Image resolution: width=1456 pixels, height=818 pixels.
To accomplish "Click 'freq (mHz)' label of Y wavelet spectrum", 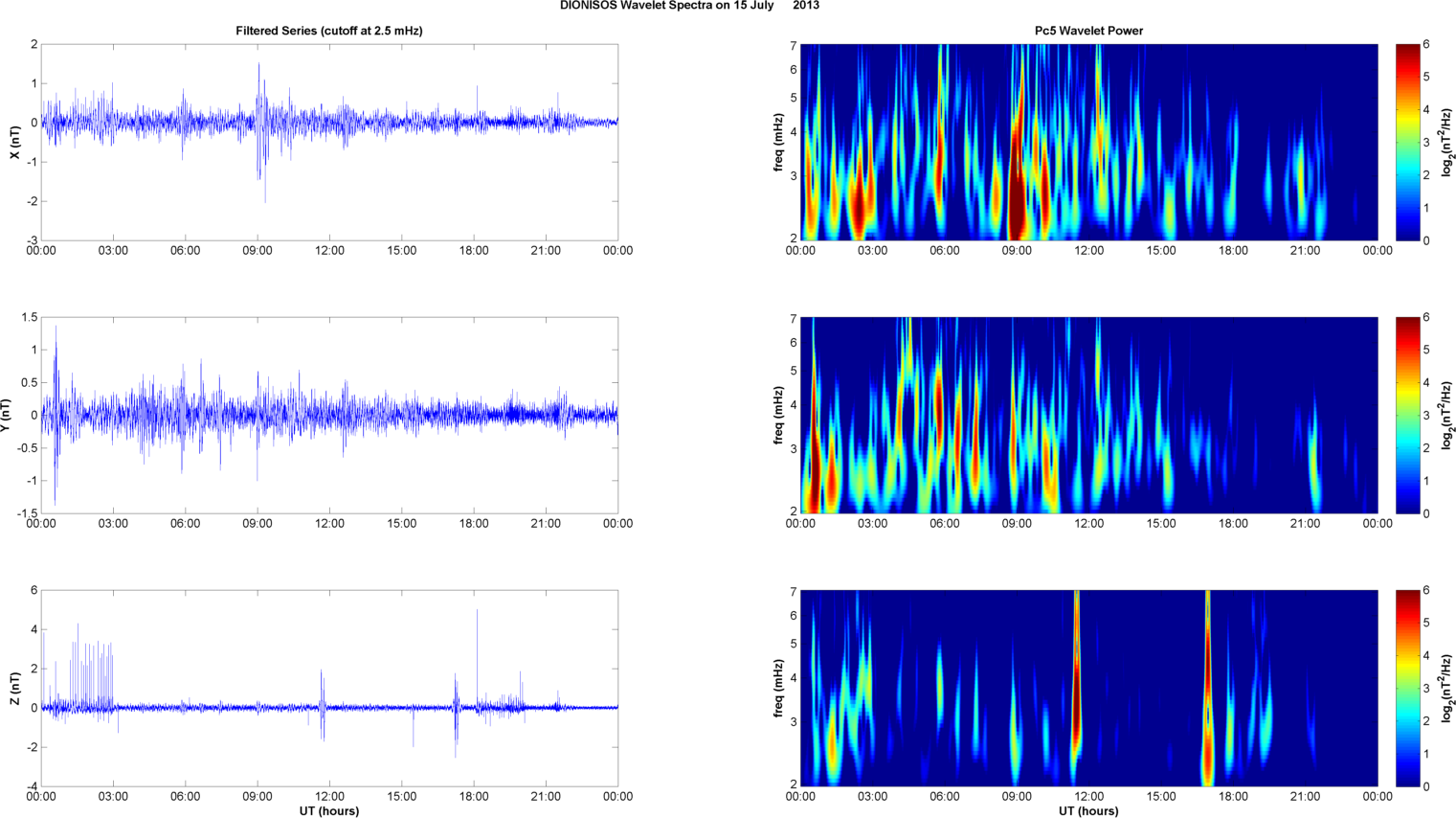I will (x=779, y=415).
